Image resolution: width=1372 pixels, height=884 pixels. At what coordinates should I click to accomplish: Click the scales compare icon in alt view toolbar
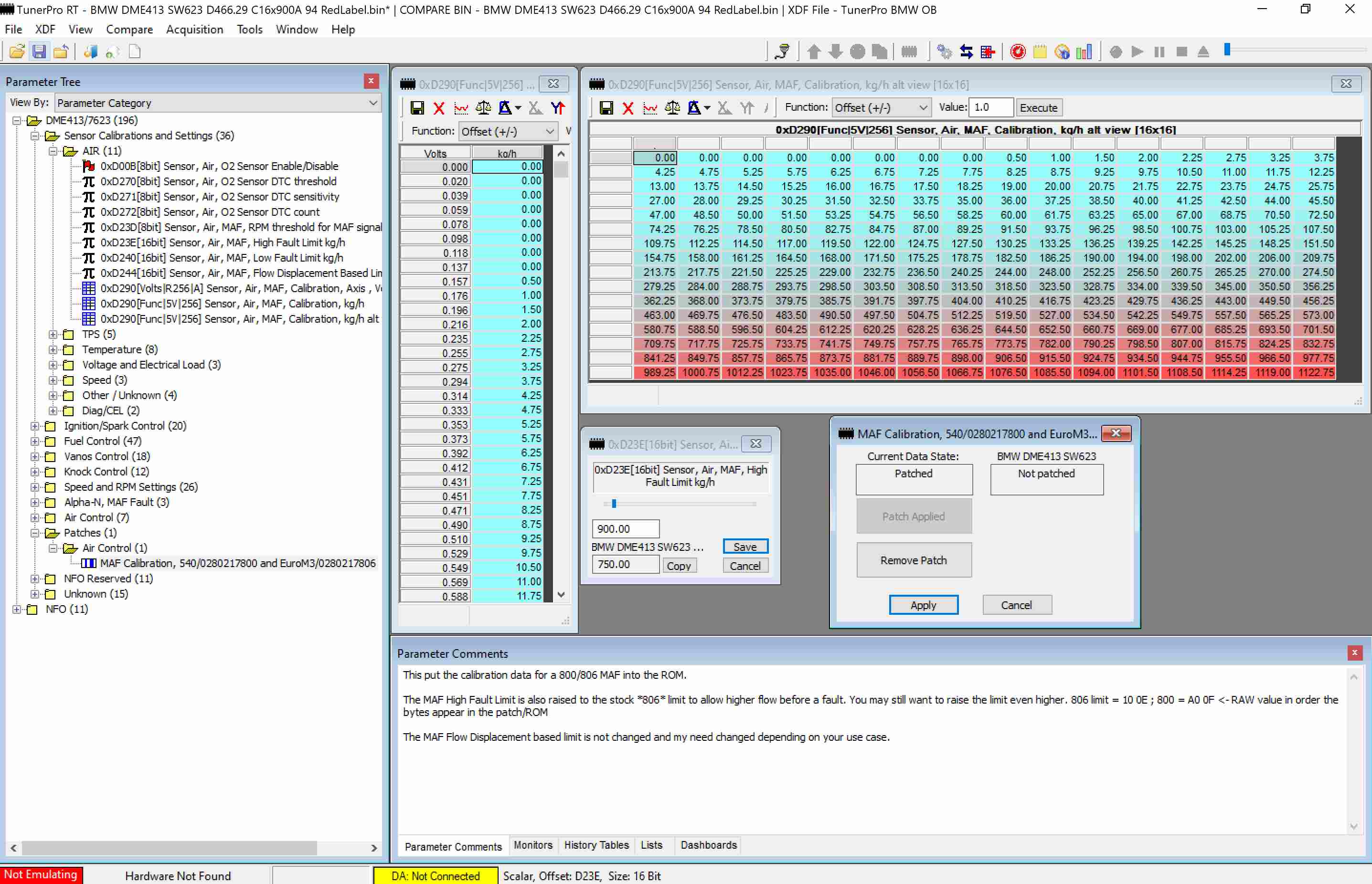[x=672, y=108]
